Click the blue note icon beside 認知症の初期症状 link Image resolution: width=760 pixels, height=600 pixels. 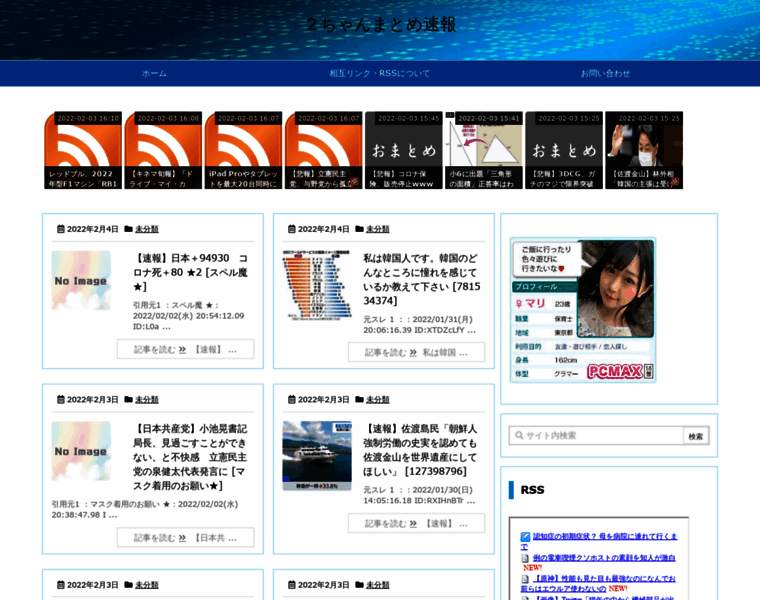click(525, 537)
